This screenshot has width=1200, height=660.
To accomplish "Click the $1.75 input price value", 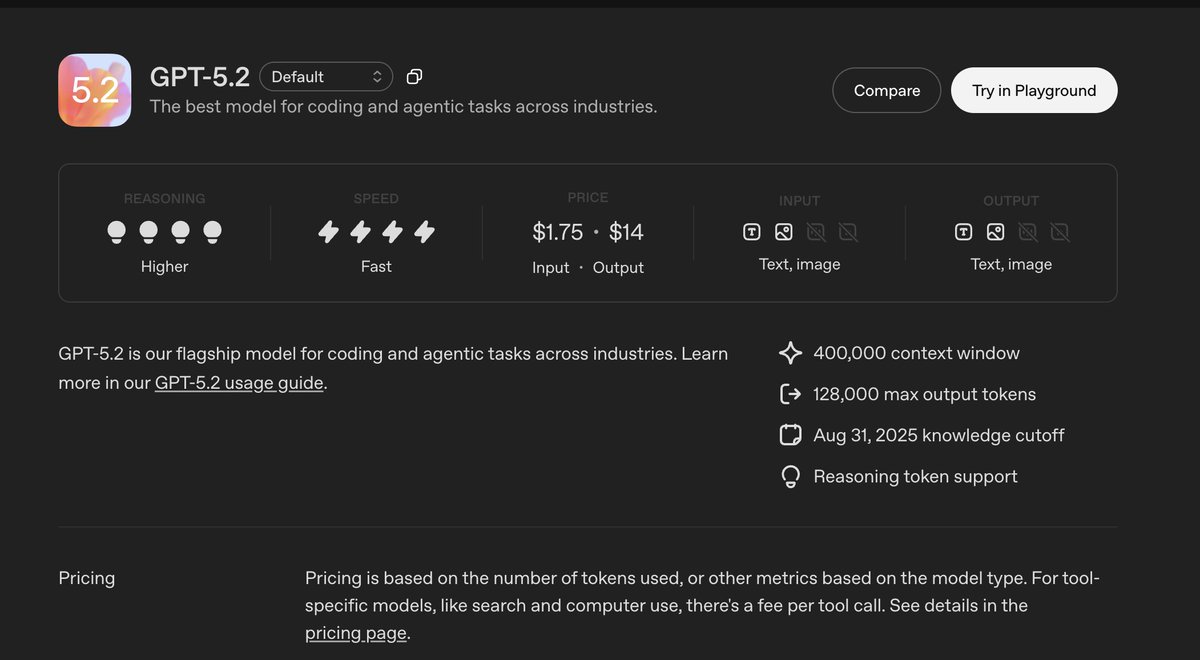I will coord(557,232).
